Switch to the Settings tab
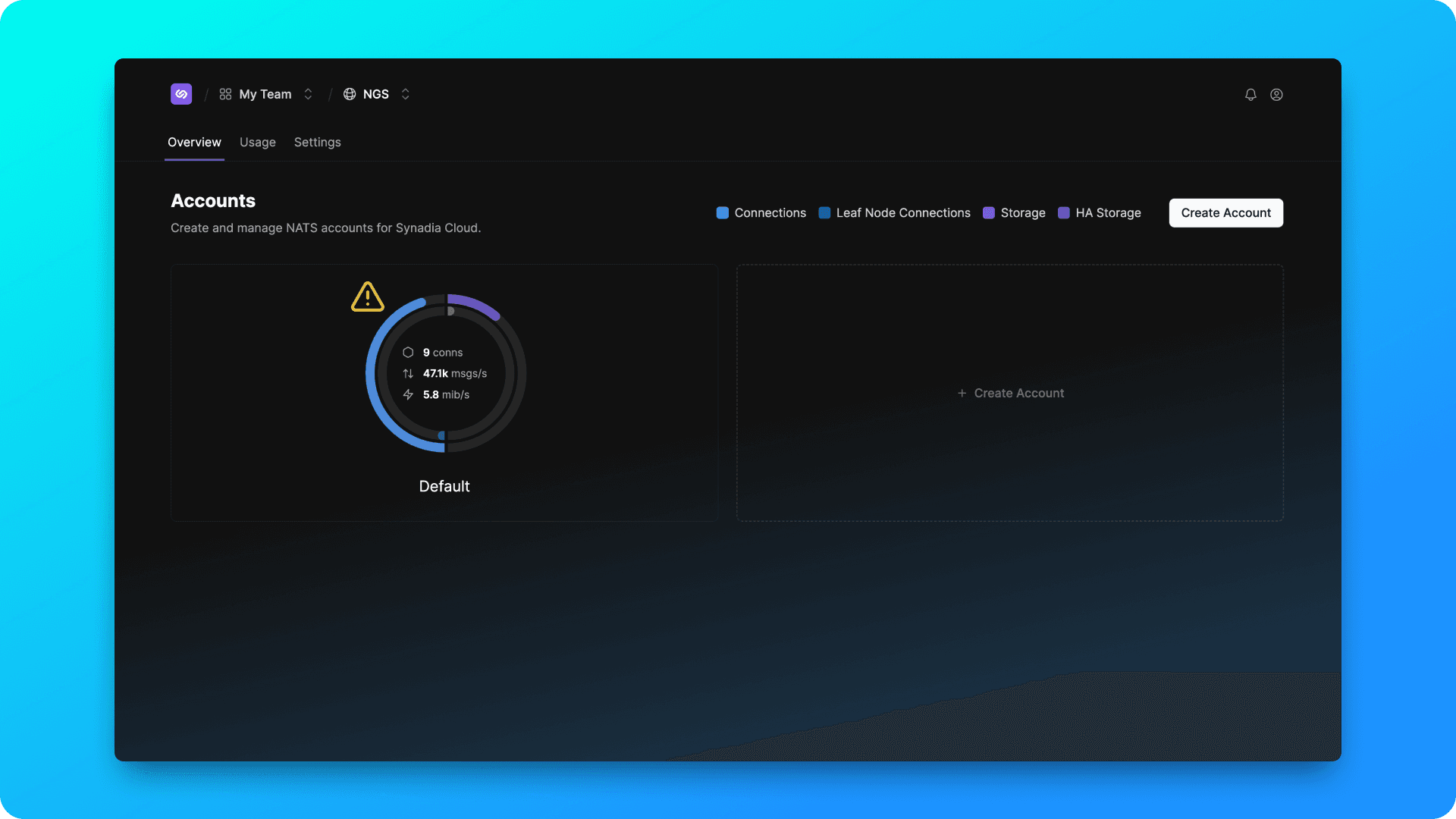 click(317, 143)
